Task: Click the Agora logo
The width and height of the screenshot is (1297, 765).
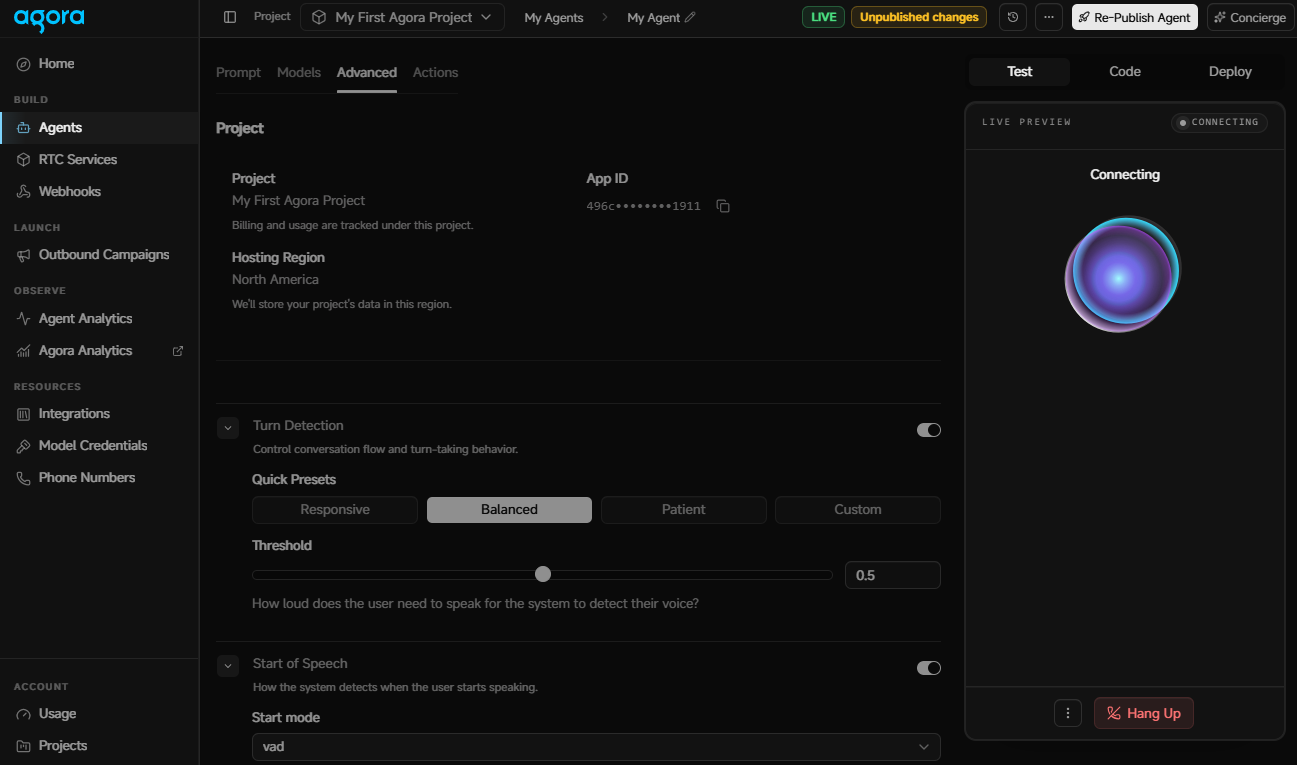Action: click(49, 18)
